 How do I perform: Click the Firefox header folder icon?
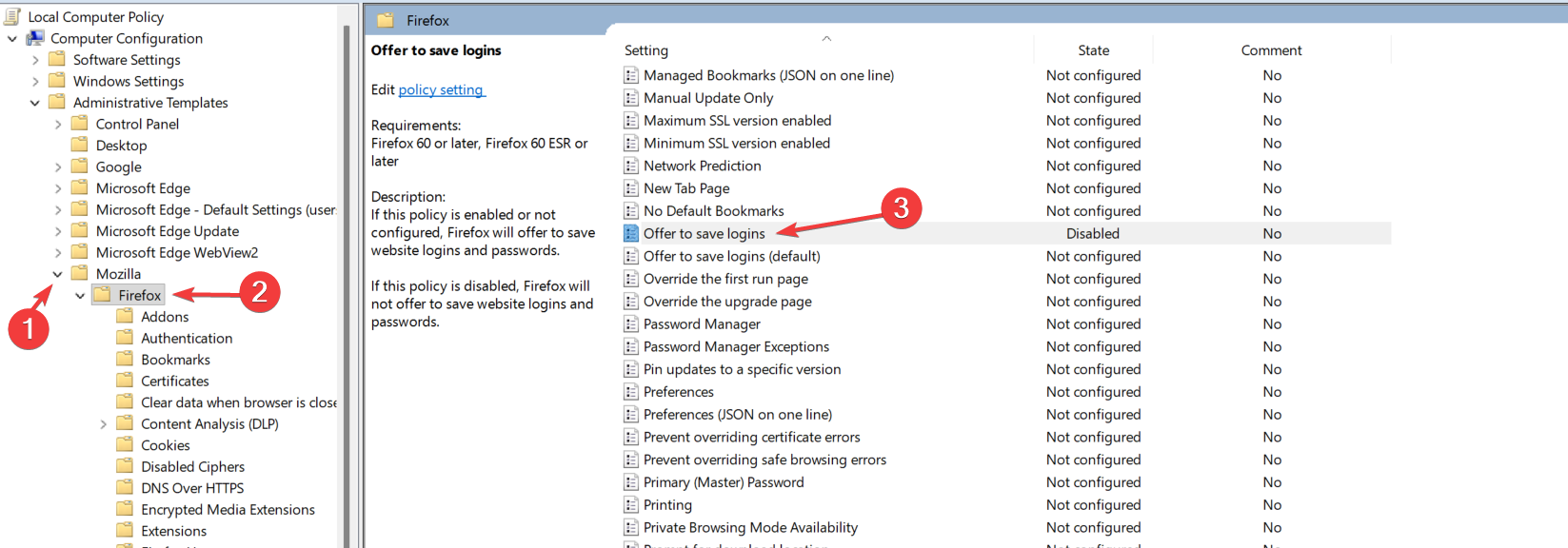386,20
